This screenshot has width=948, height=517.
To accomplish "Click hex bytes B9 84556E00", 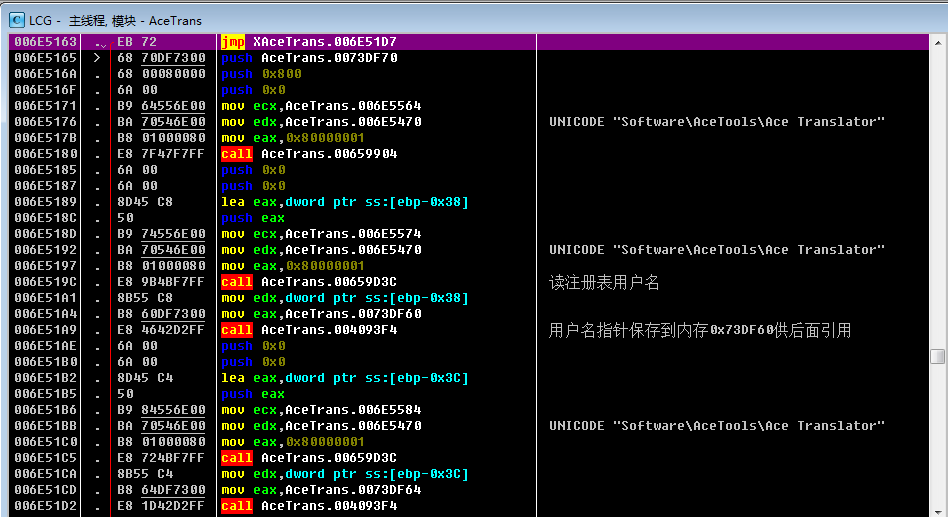I will point(161,410).
